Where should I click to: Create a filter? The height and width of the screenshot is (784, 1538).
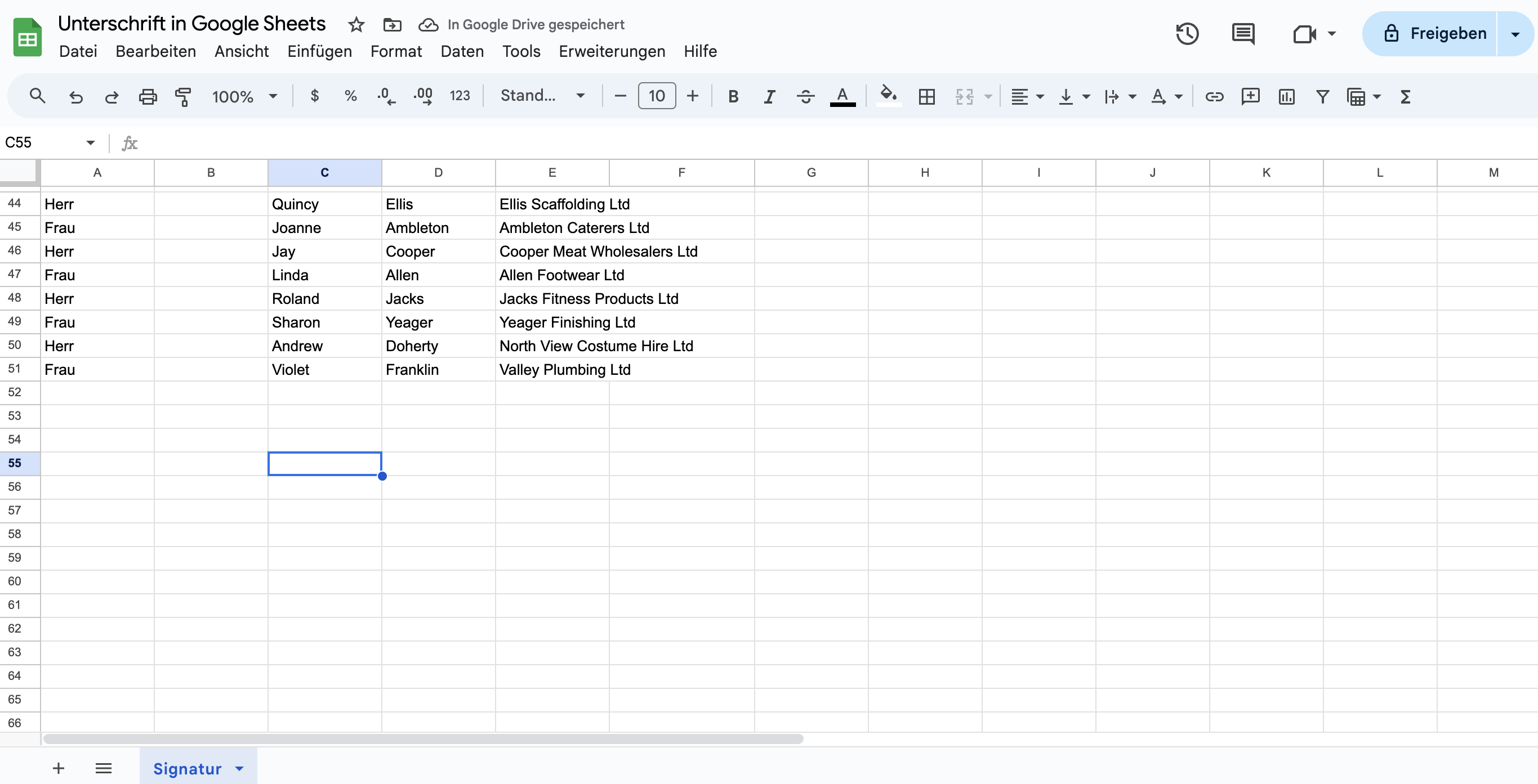(1322, 96)
